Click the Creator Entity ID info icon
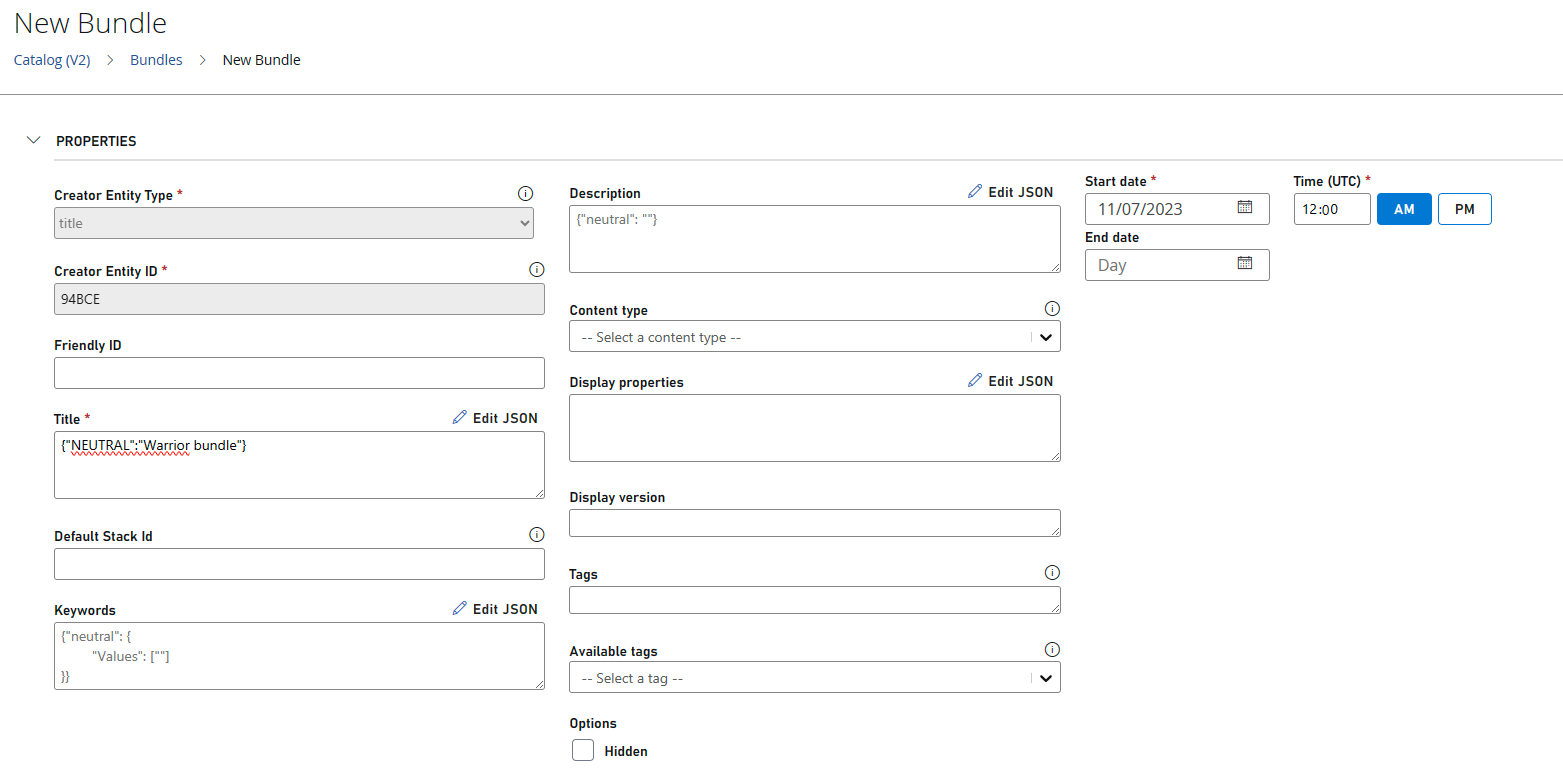Image resolution: width=1563 pixels, height=781 pixels. pyautogui.click(x=536, y=270)
